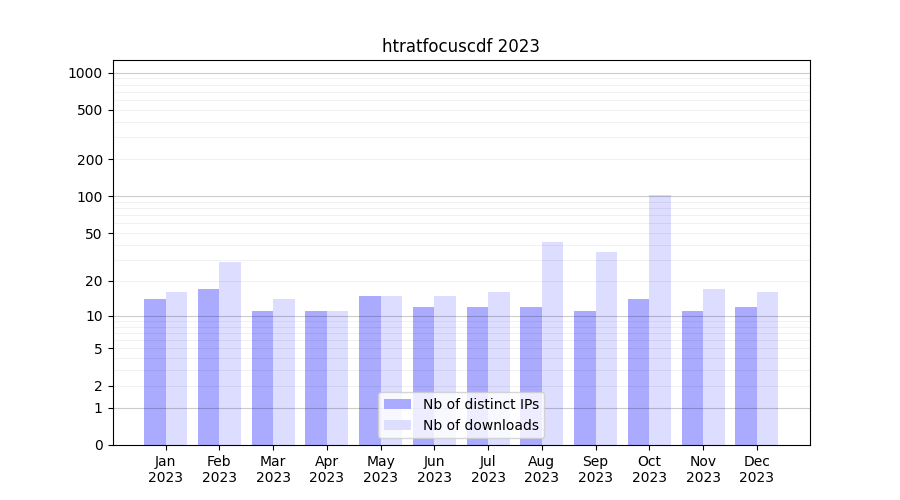Select the 'Jan 2023' x-axis label

coord(166,469)
